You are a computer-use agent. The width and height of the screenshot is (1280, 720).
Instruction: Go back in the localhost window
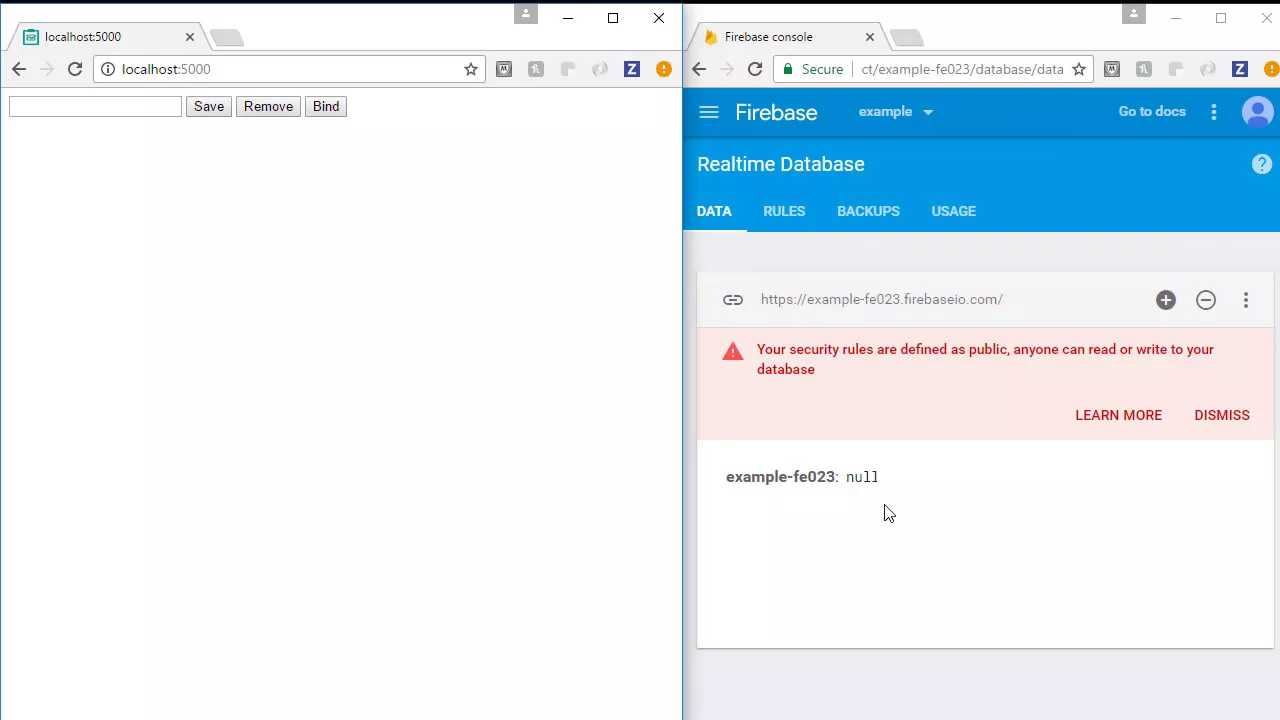click(19, 69)
